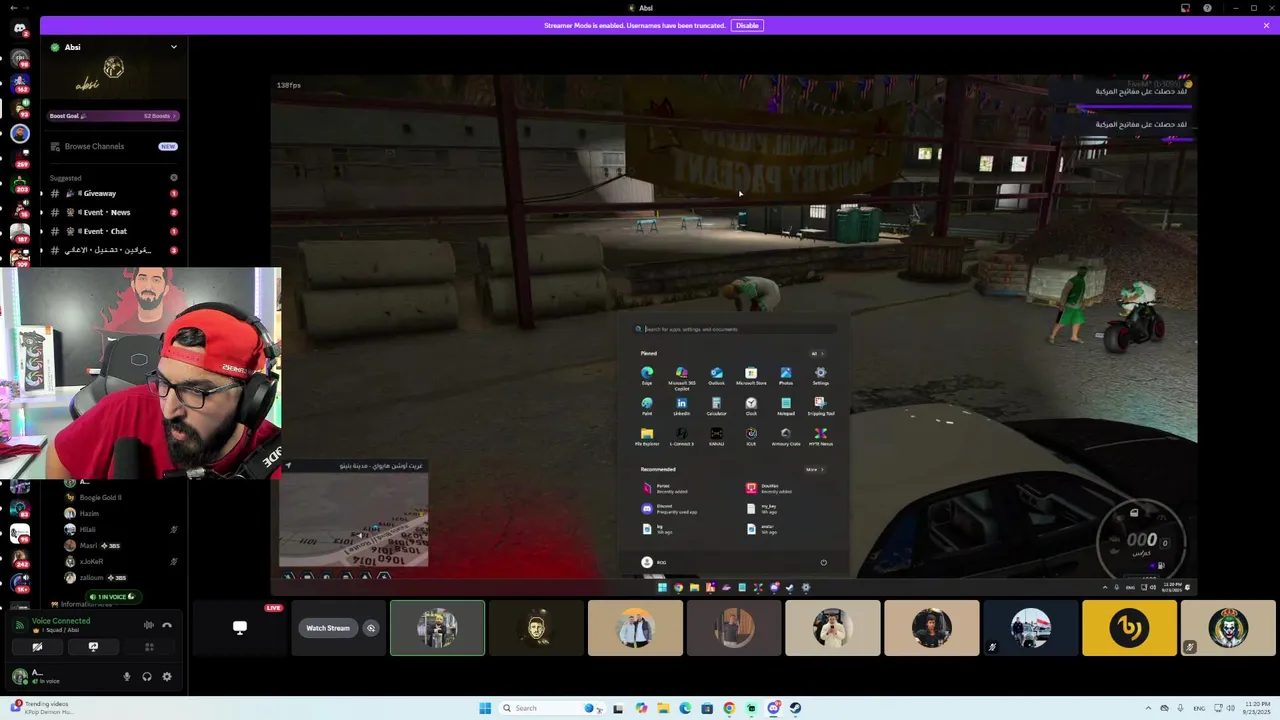Viewport: 1280px width, 720px height.
Task: Open Chrome from the Windows taskbar
Action: pos(729,708)
